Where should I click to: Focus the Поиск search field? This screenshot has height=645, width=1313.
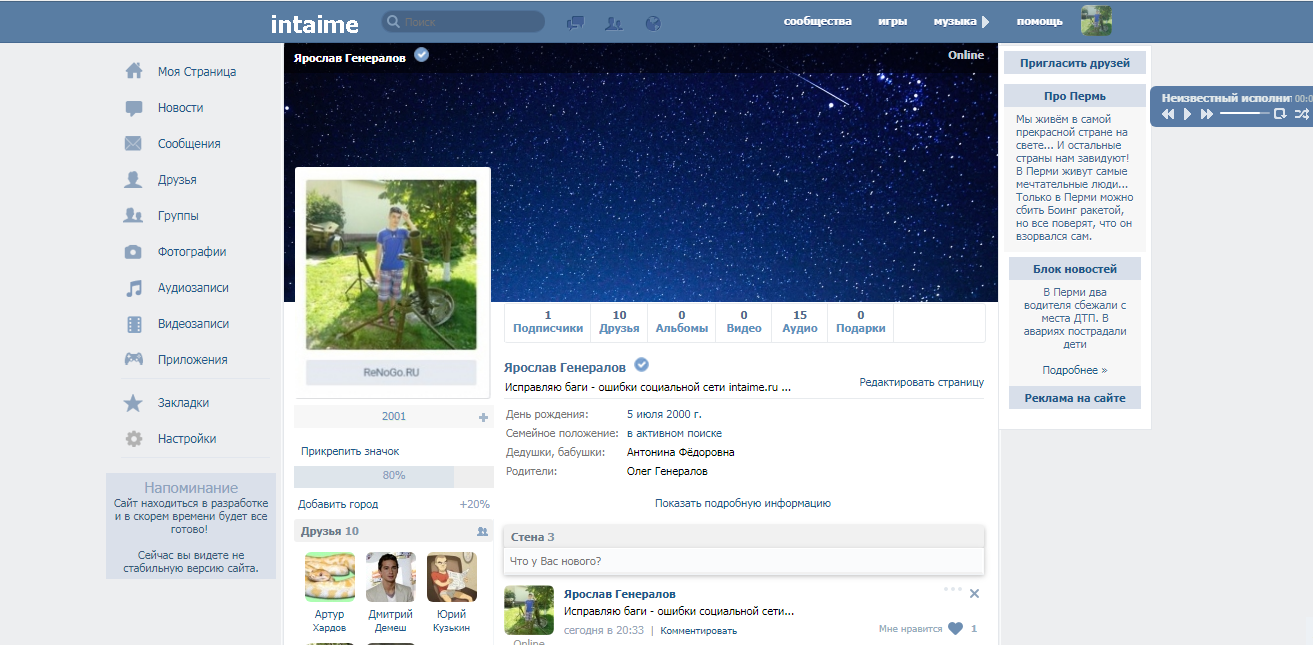[463, 21]
